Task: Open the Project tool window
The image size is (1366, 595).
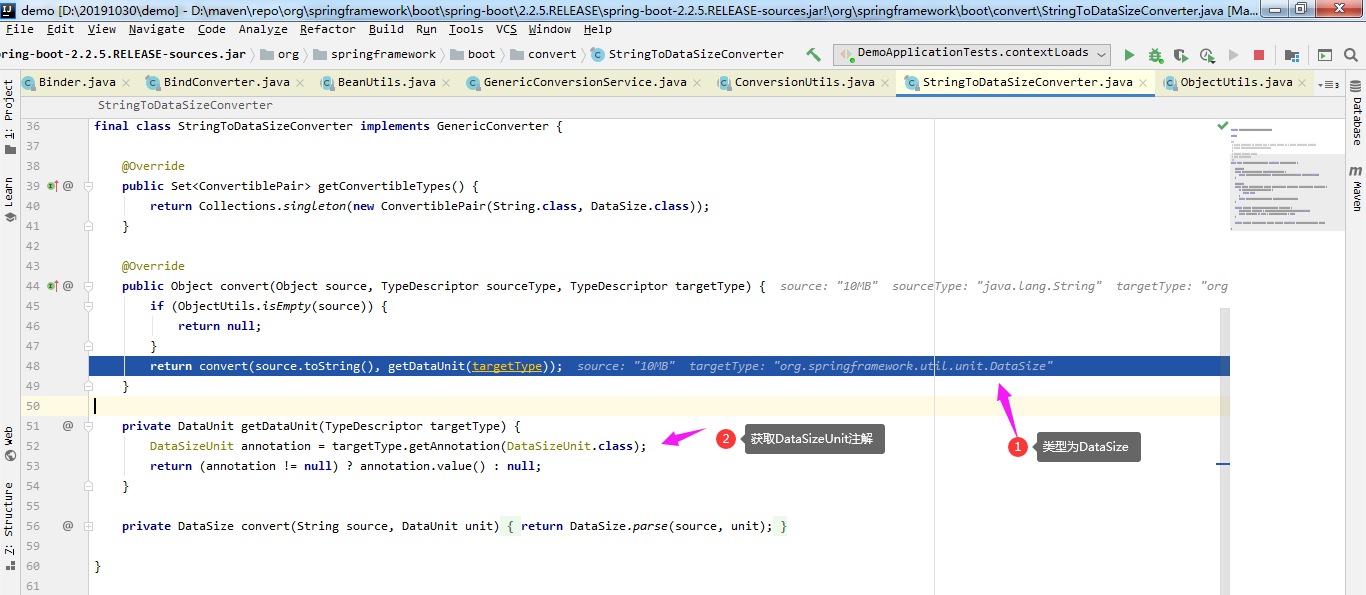Action: [x=9, y=119]
